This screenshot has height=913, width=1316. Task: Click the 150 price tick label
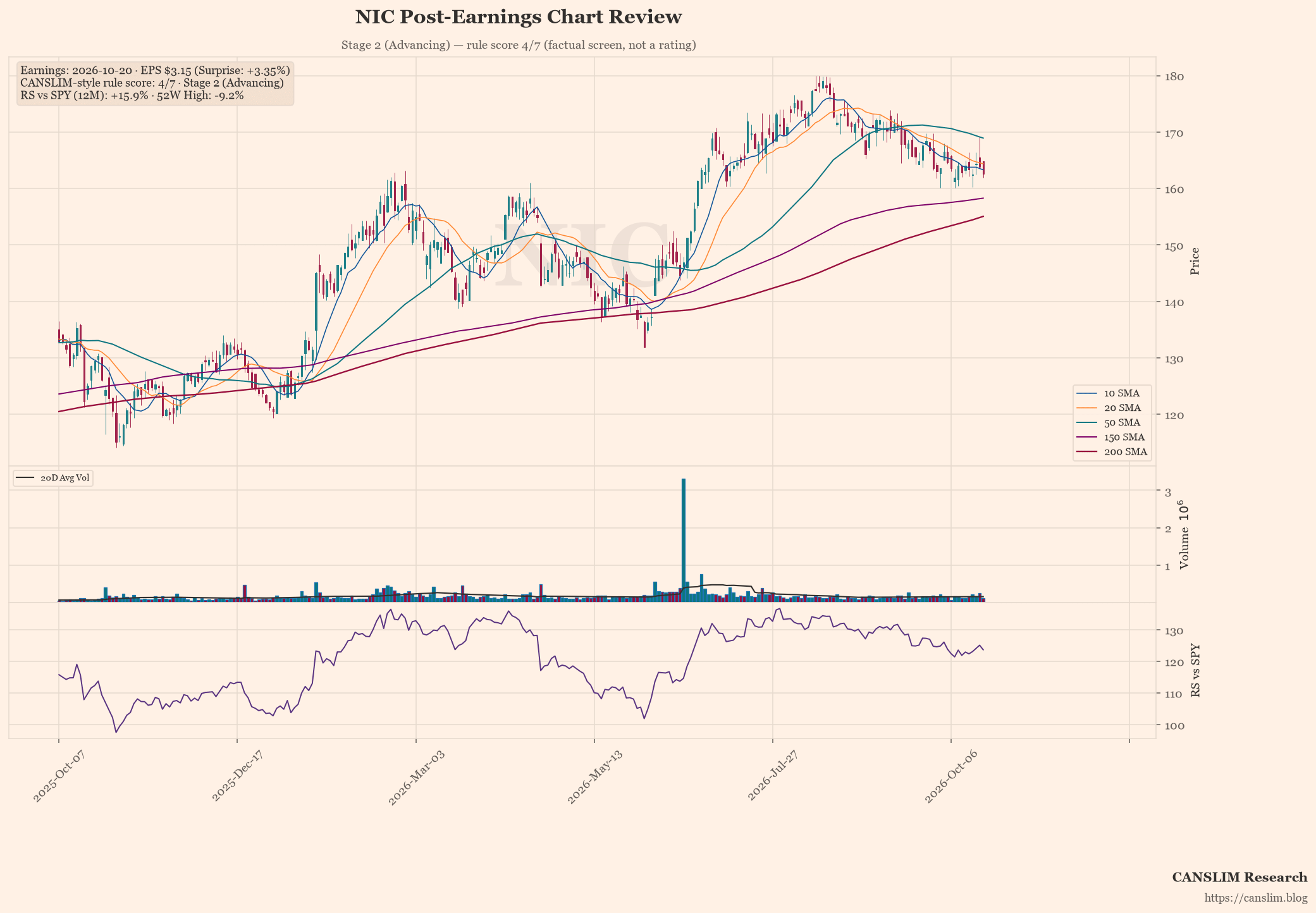coord(1174,245)
